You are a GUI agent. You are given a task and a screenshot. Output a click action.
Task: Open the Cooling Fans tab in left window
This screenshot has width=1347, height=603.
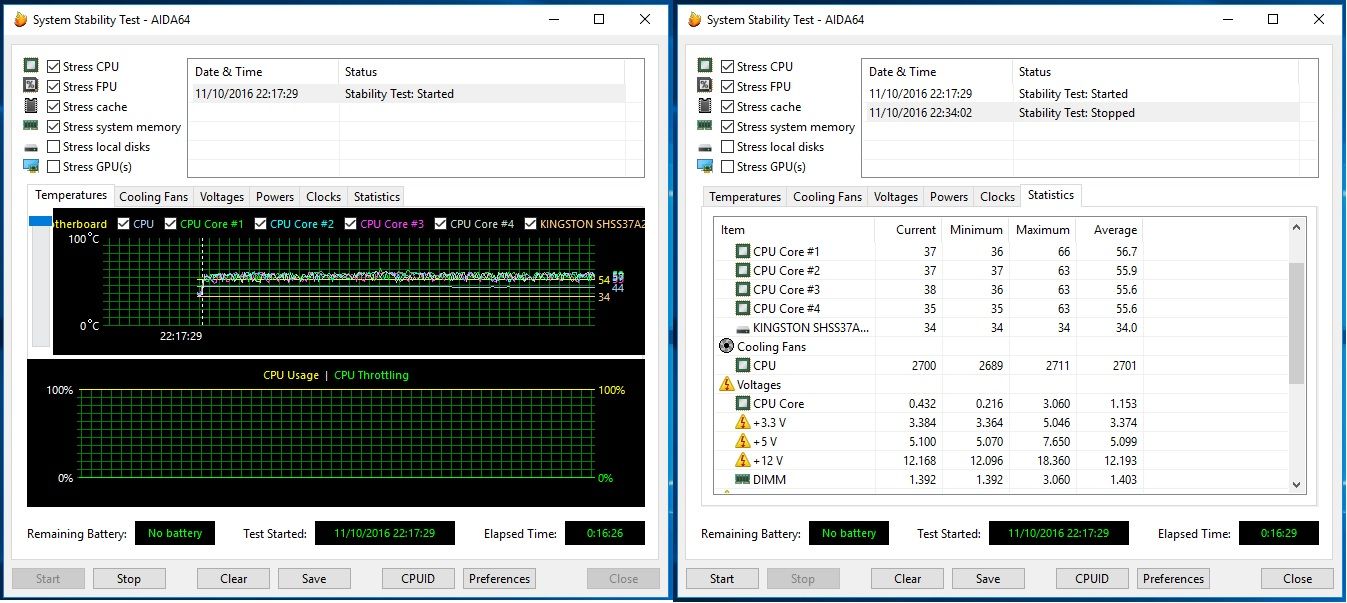[x=154, y=197]
